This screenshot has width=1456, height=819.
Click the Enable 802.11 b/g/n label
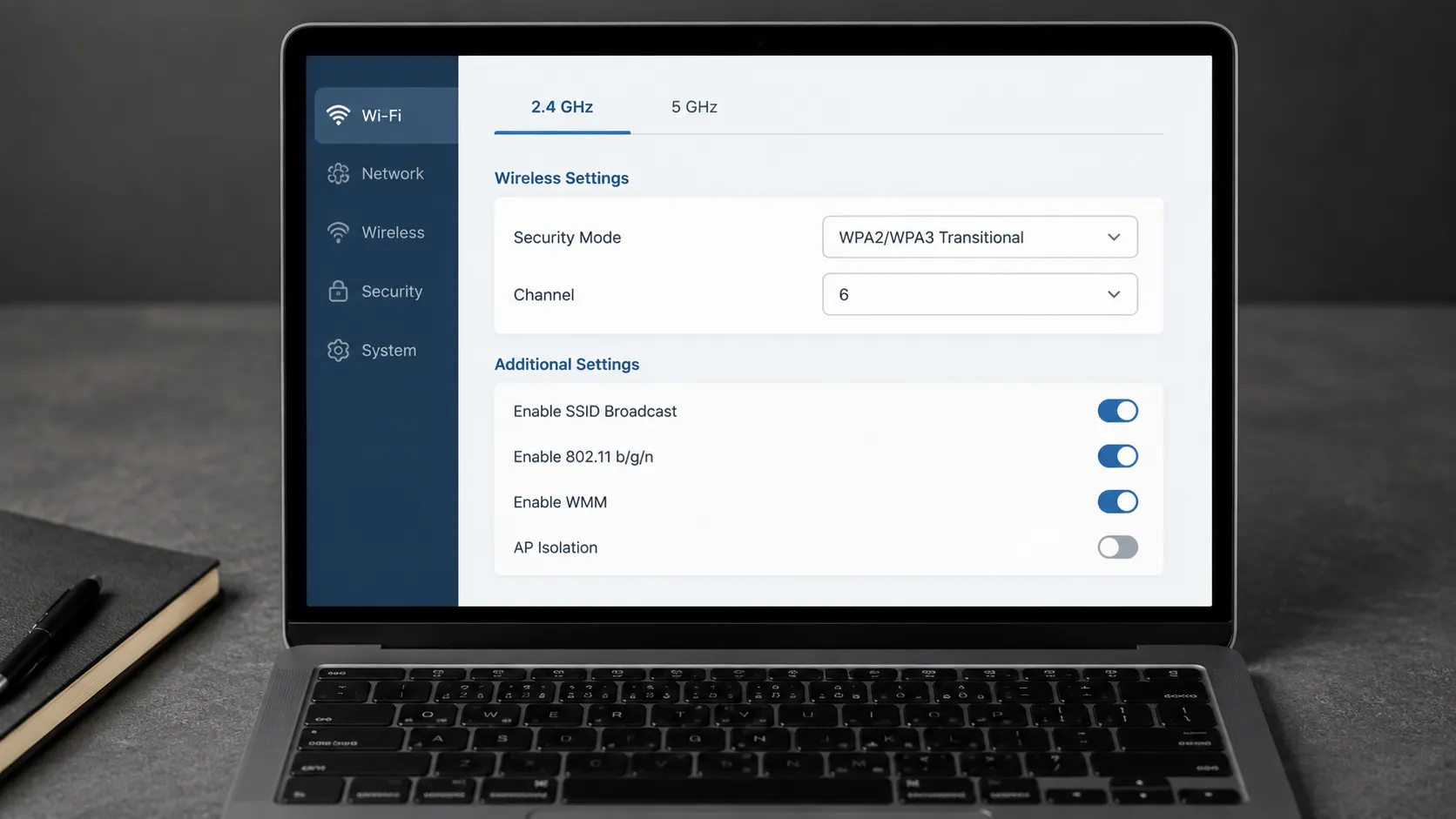pyautogui.click(x=583, y=457)
